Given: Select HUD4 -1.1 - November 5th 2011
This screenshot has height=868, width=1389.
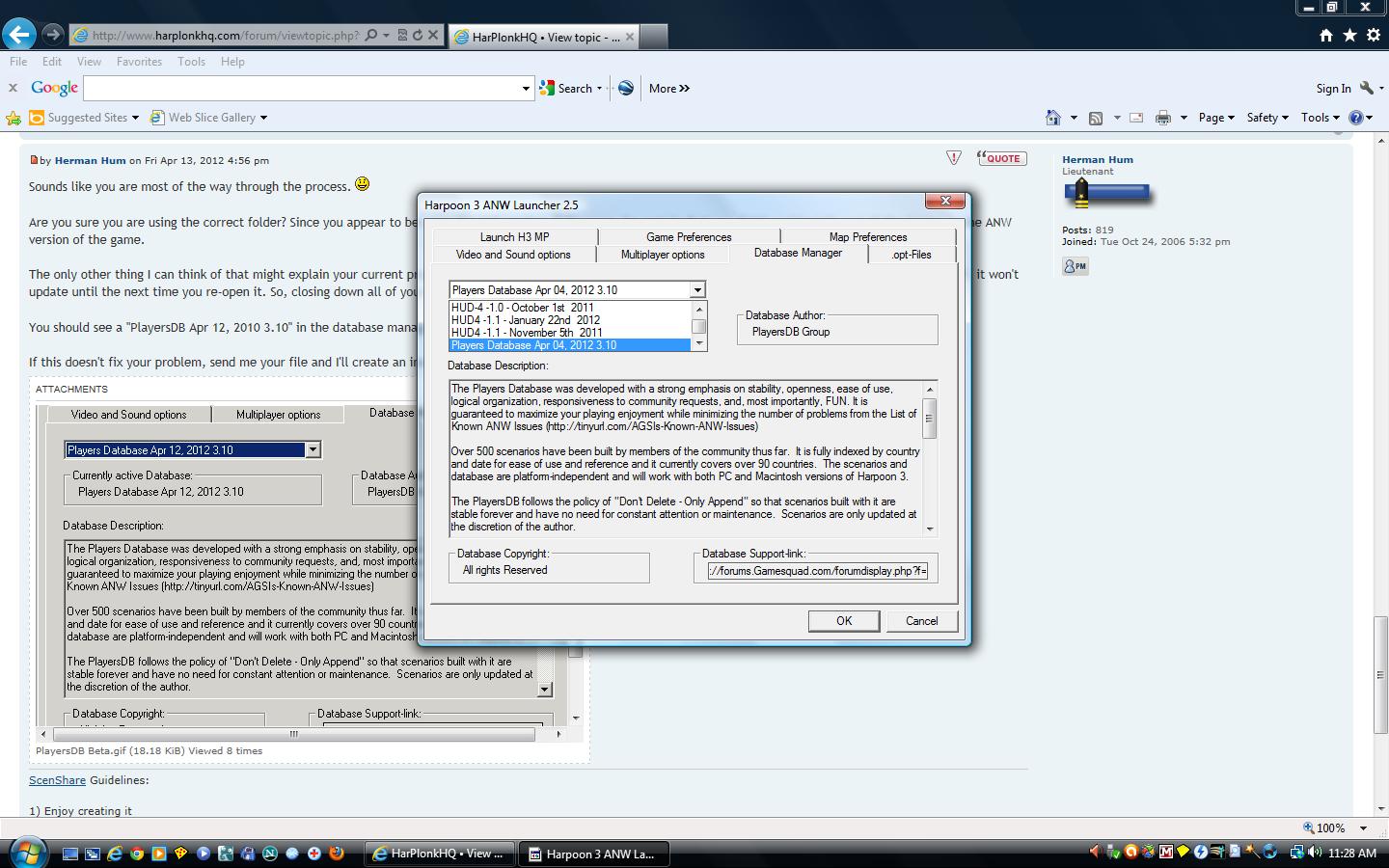Looking at the screenshot, I should [570, 333].
